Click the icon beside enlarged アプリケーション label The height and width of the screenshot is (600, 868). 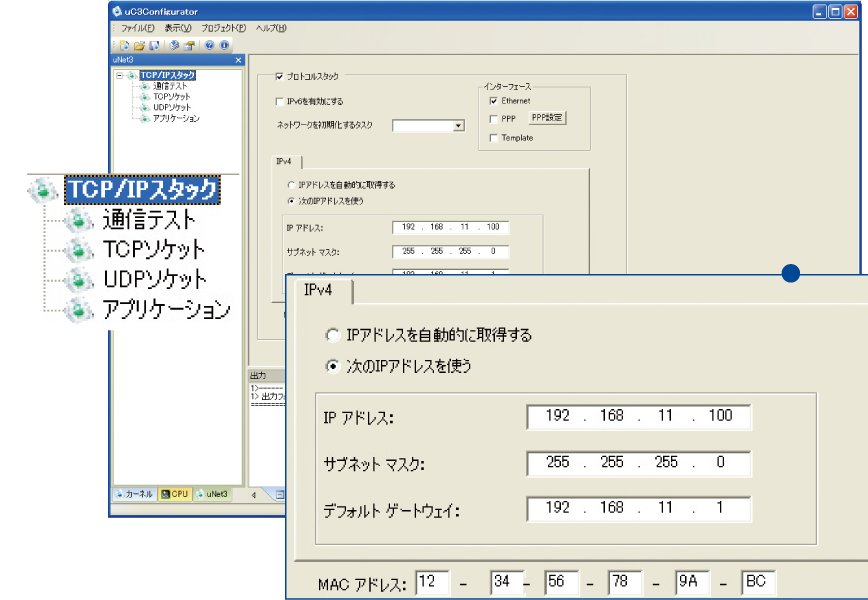point(78,309)
